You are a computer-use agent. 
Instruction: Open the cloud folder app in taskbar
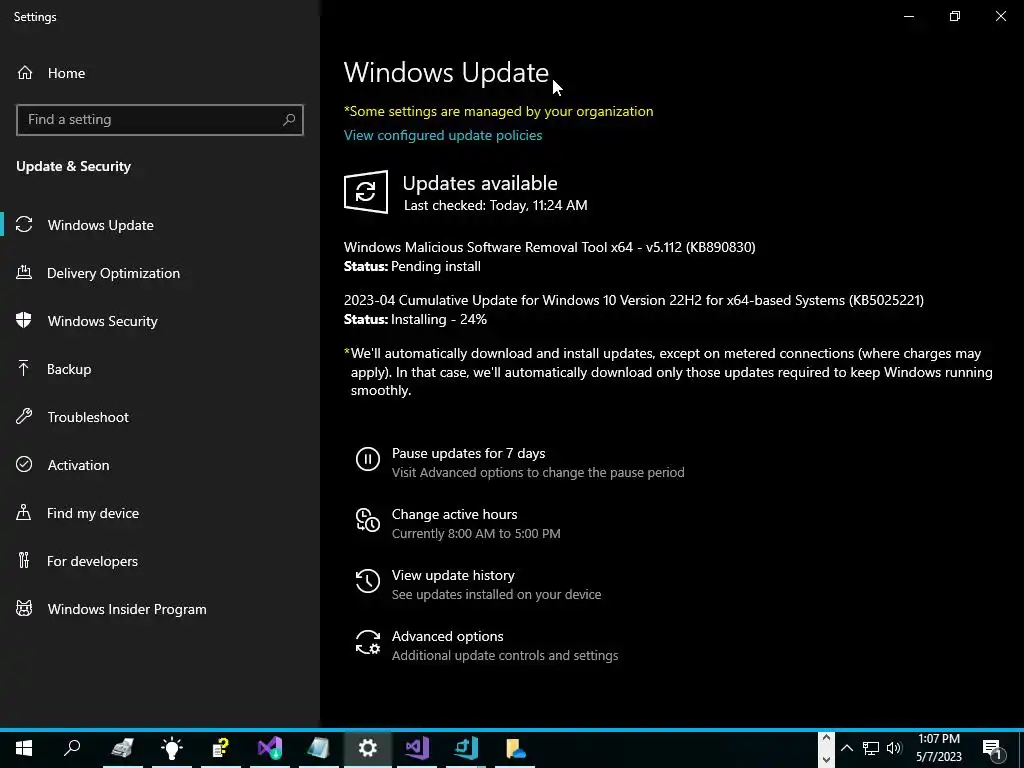[515, 748]
